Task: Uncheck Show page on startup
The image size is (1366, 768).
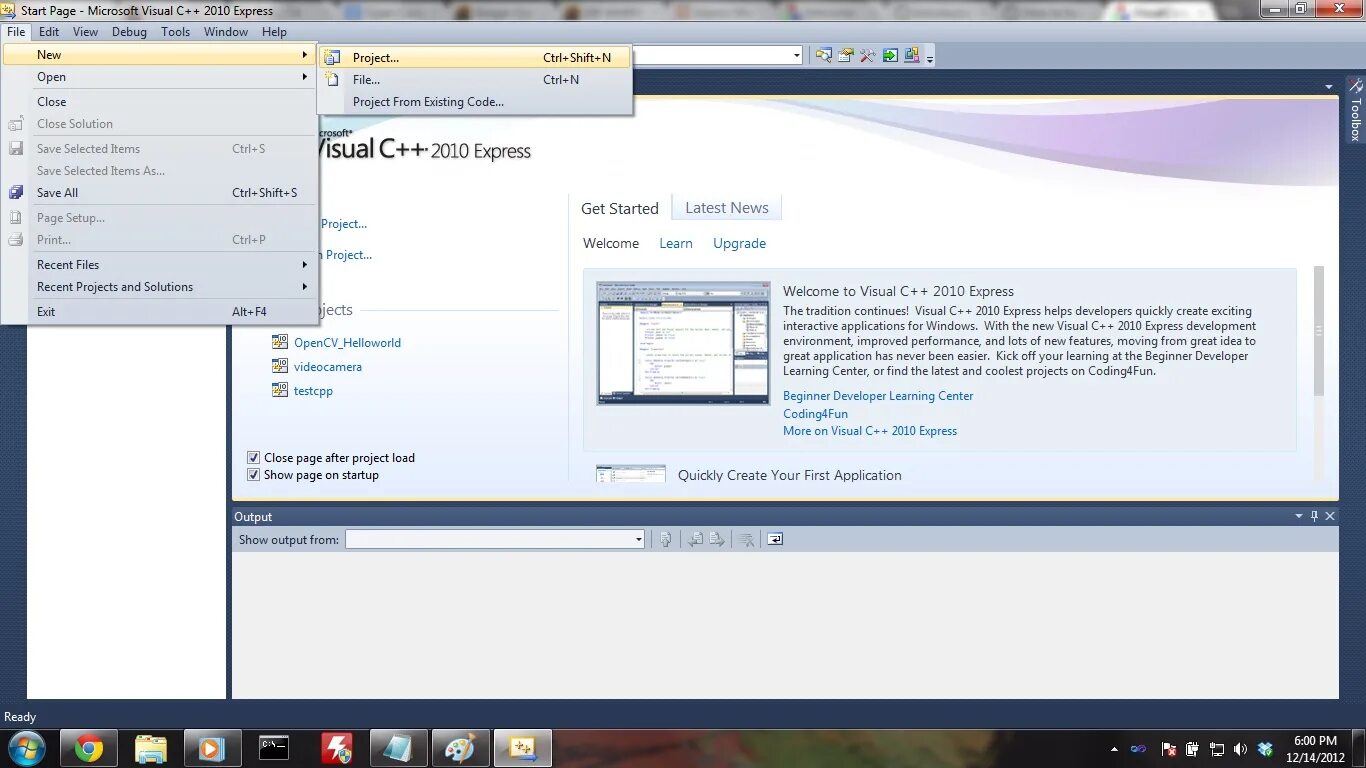Action: click(253, 475)
